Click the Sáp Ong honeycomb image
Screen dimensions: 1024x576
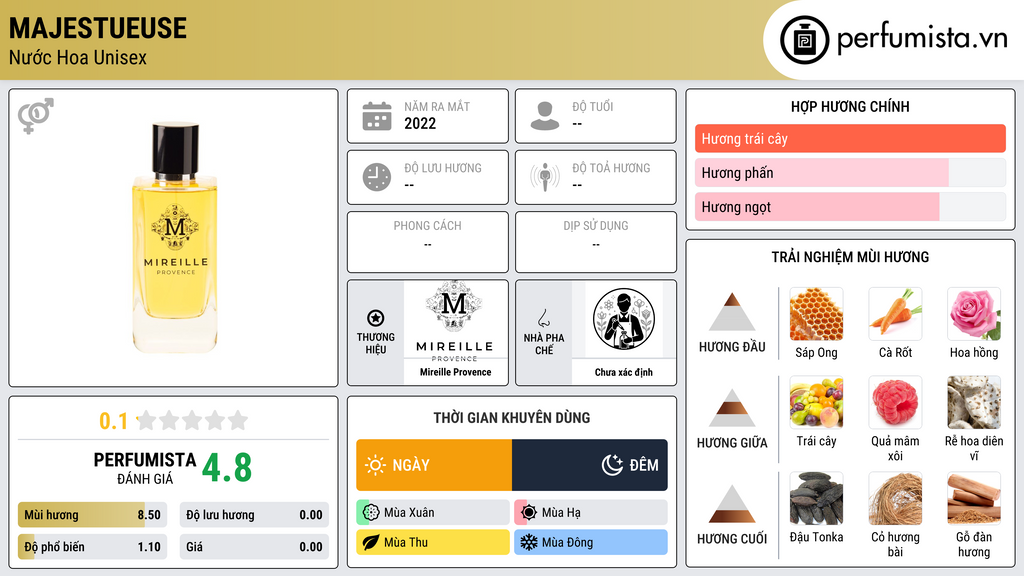(816, 314)
